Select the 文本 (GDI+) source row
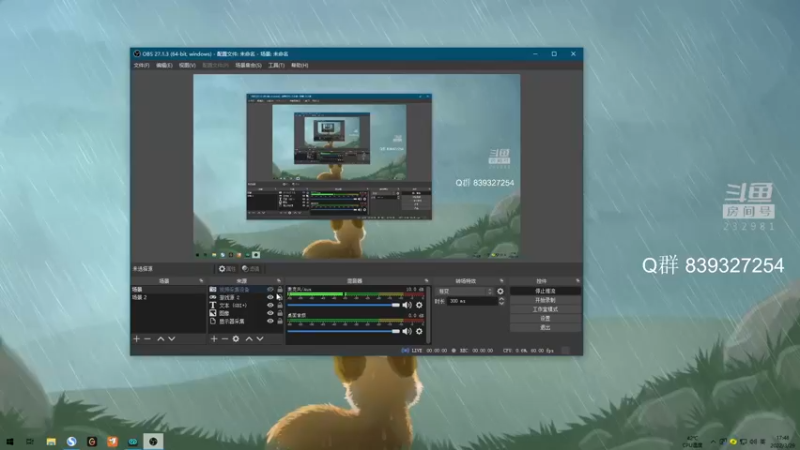The height and width of the screenshot is (450, 800). point(246,305)
